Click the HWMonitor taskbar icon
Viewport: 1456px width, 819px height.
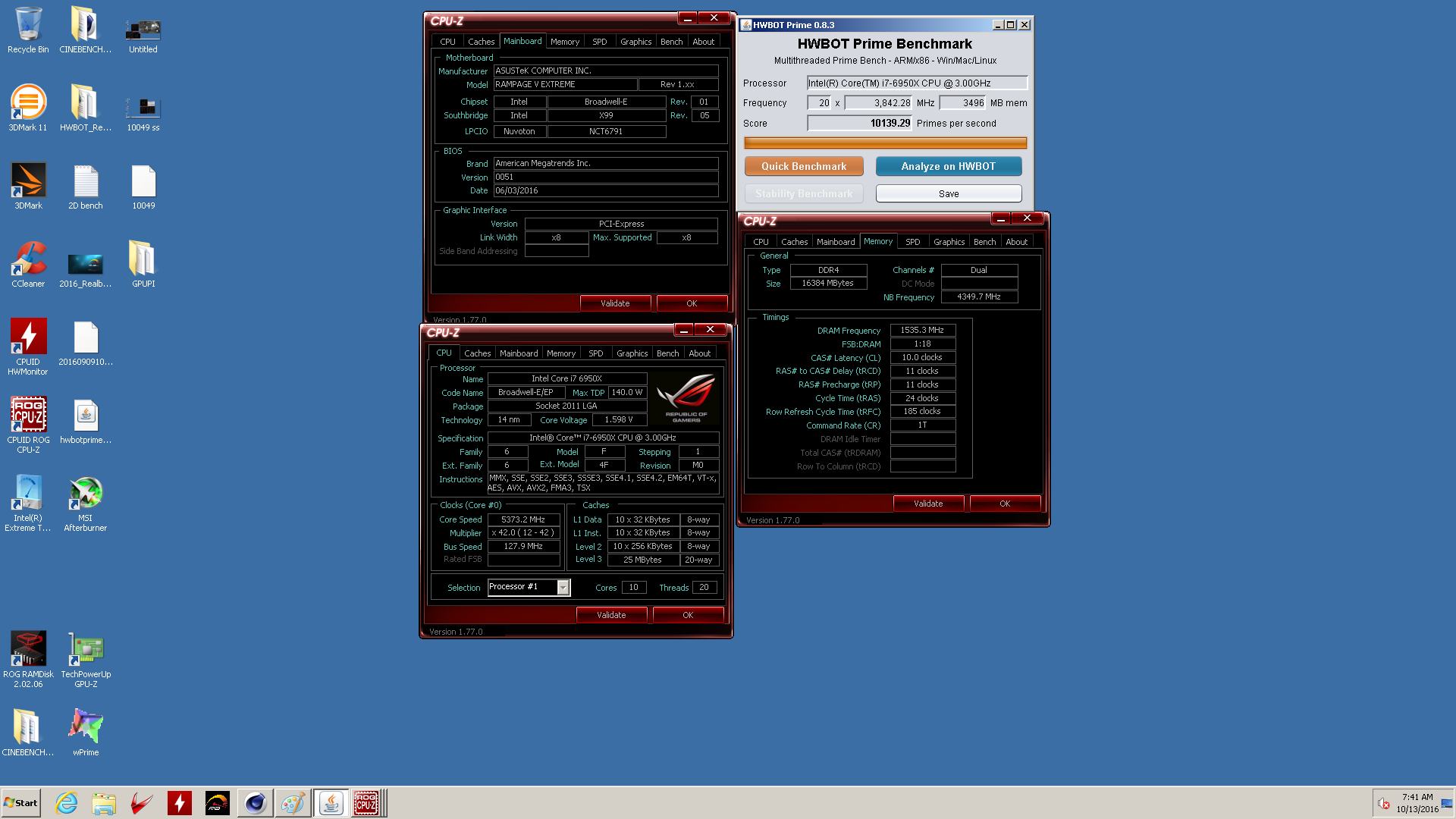pyautogui.click(x=180, y=803)
